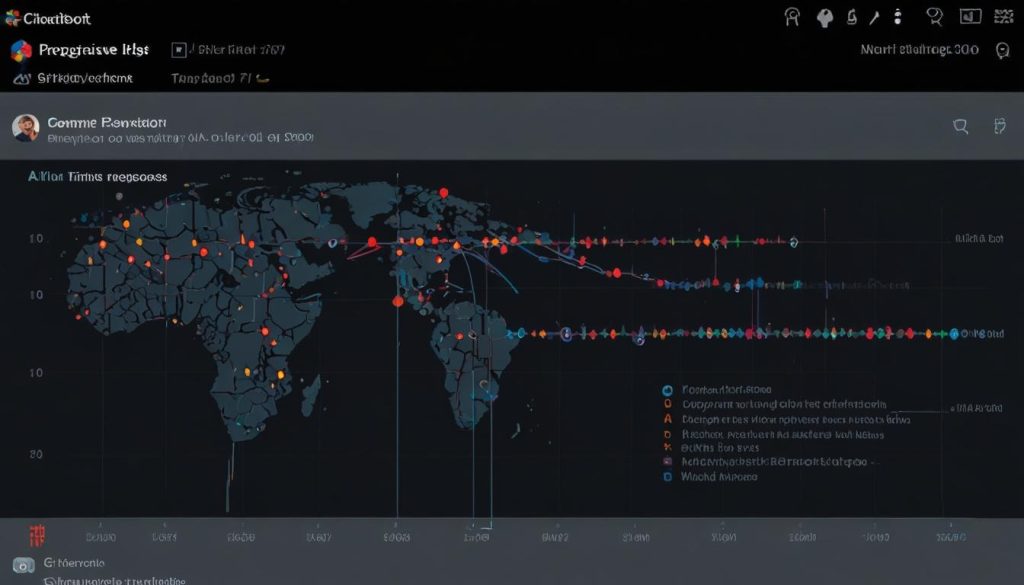Open the person icon in top toolbar

[x=794, y=17]
